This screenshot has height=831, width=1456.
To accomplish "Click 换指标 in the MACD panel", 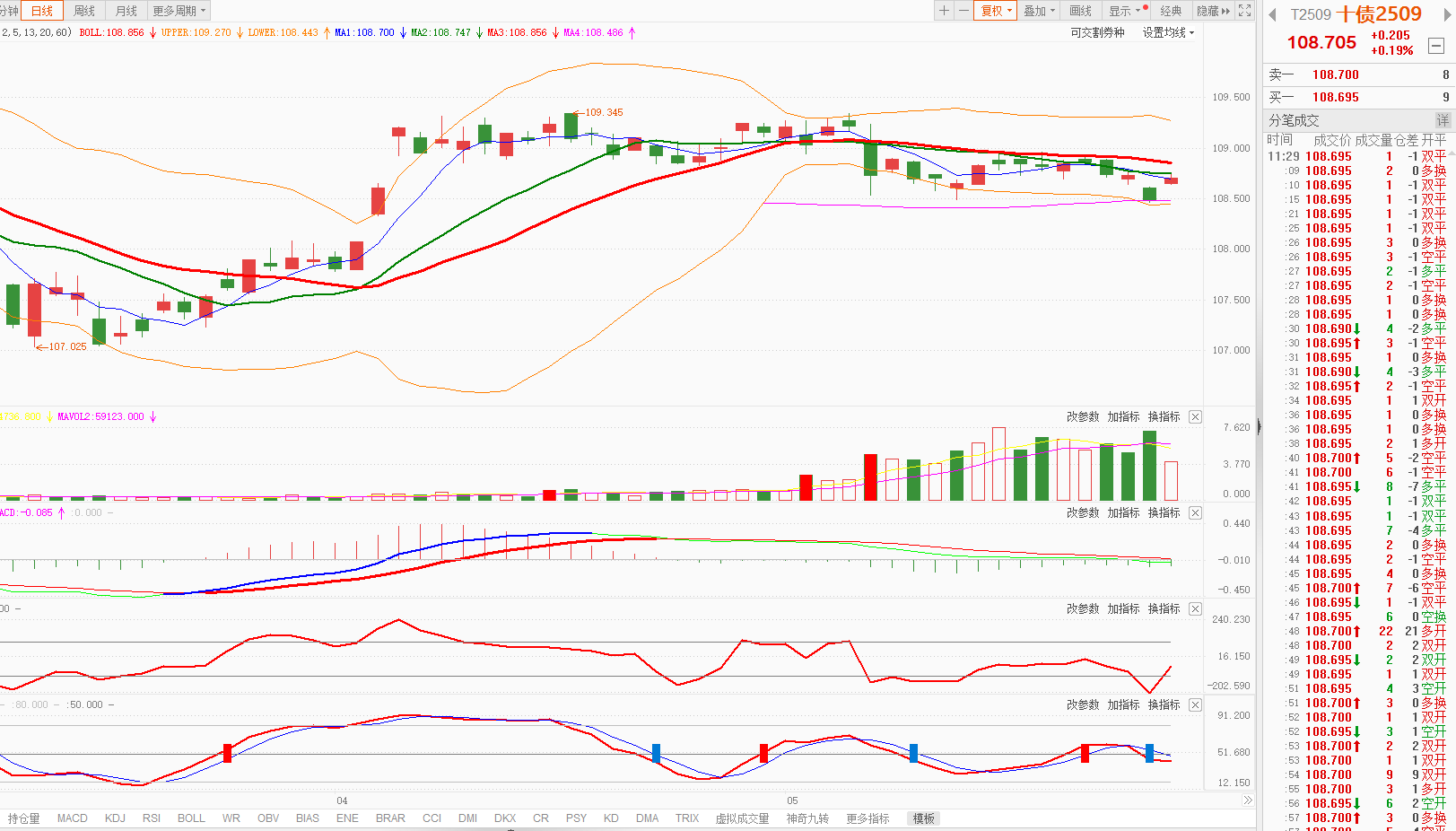I will click(1164, 512).
